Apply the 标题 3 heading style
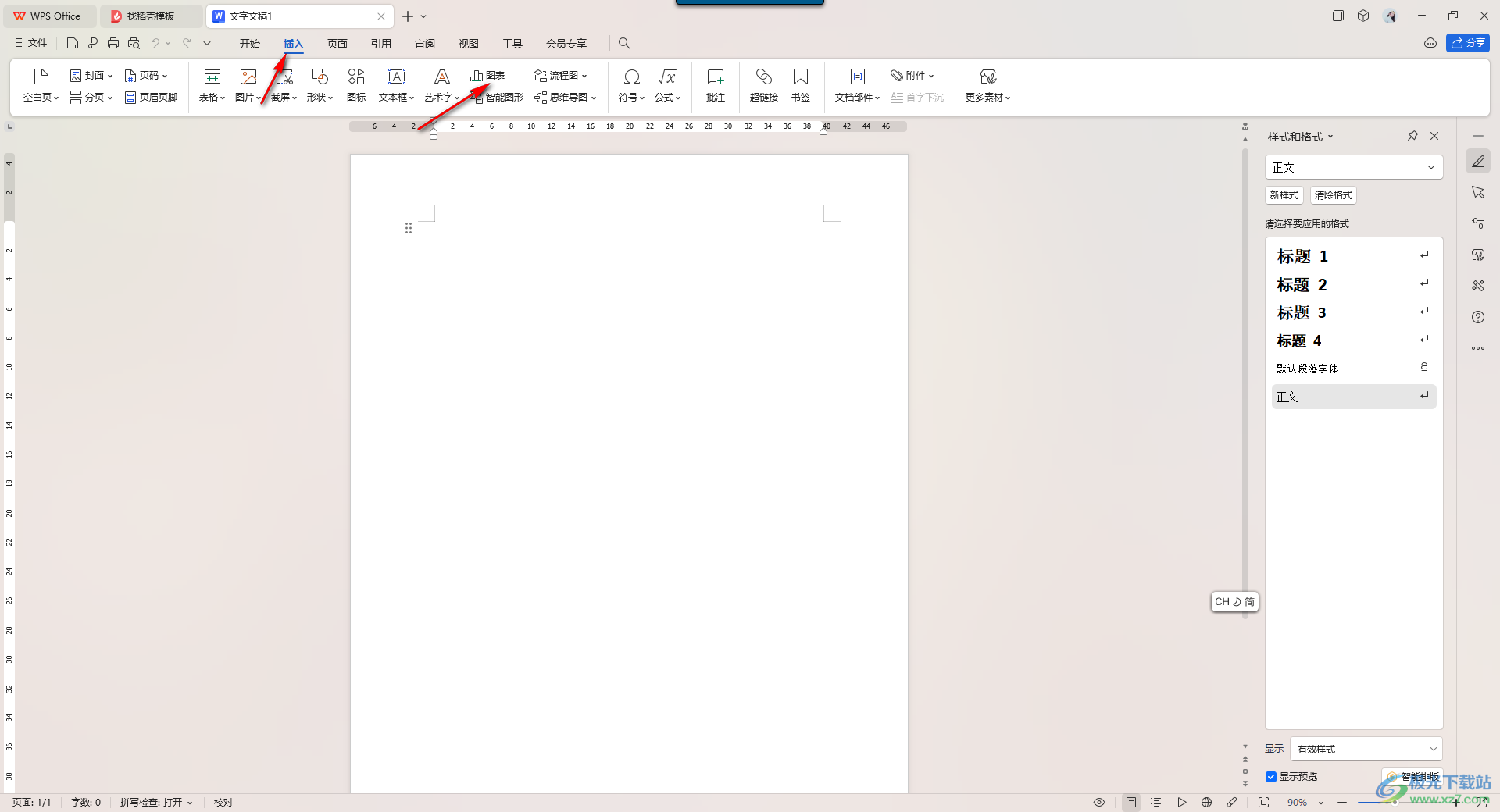This screenshot has width=1500, height=812. pyautogui.click(x=1354, y=312)
